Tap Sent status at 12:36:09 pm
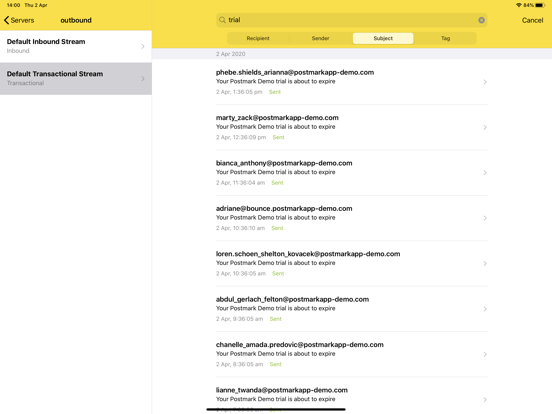Image resolution: width=552 pixels, height=414 pixels. pos(278,137)
